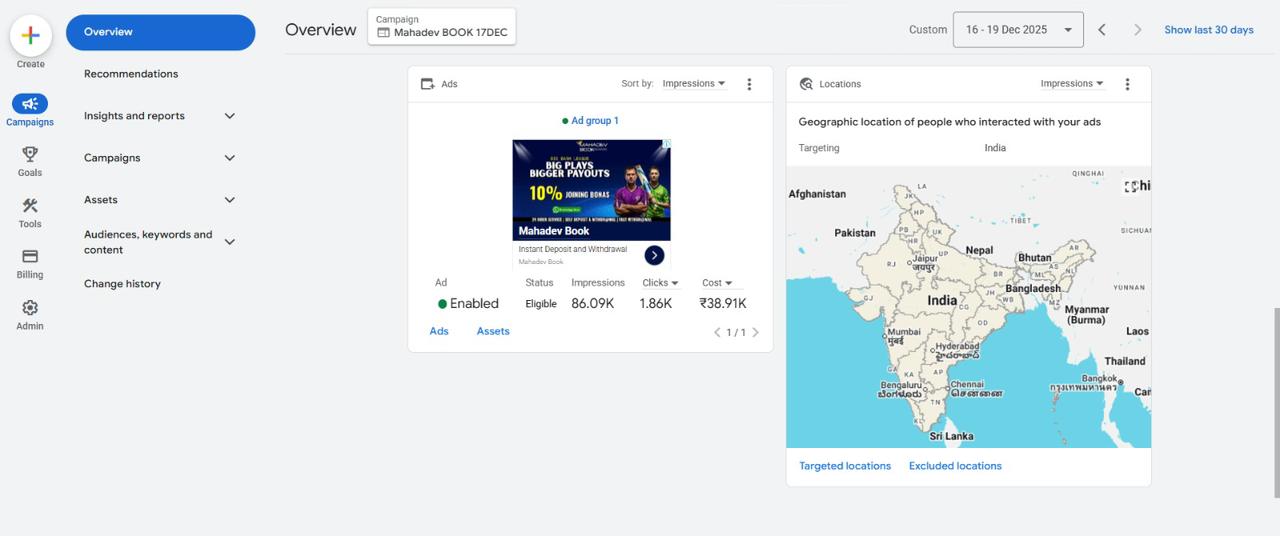Open Locations Impressions metric dropdown
Screen dimensions: 1280x536
pyautogui.click(x=1072, y=84)
